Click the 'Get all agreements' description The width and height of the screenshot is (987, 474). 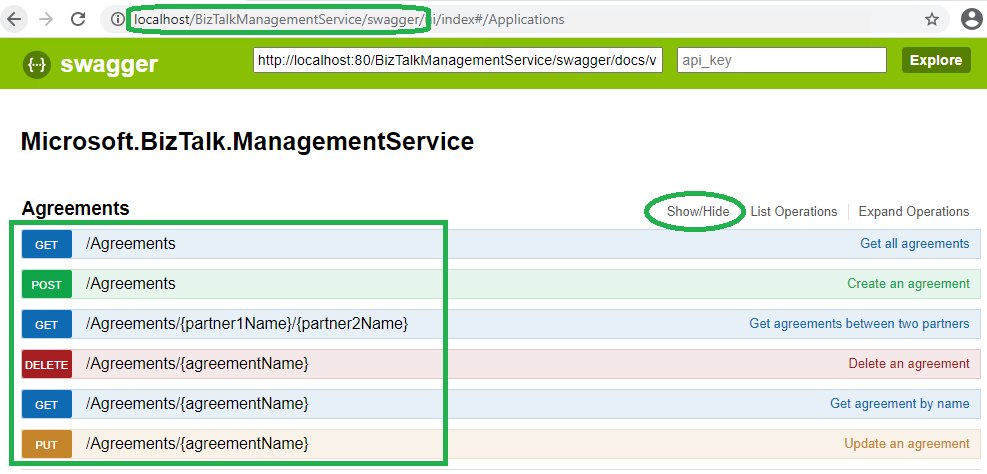point(915,244)
